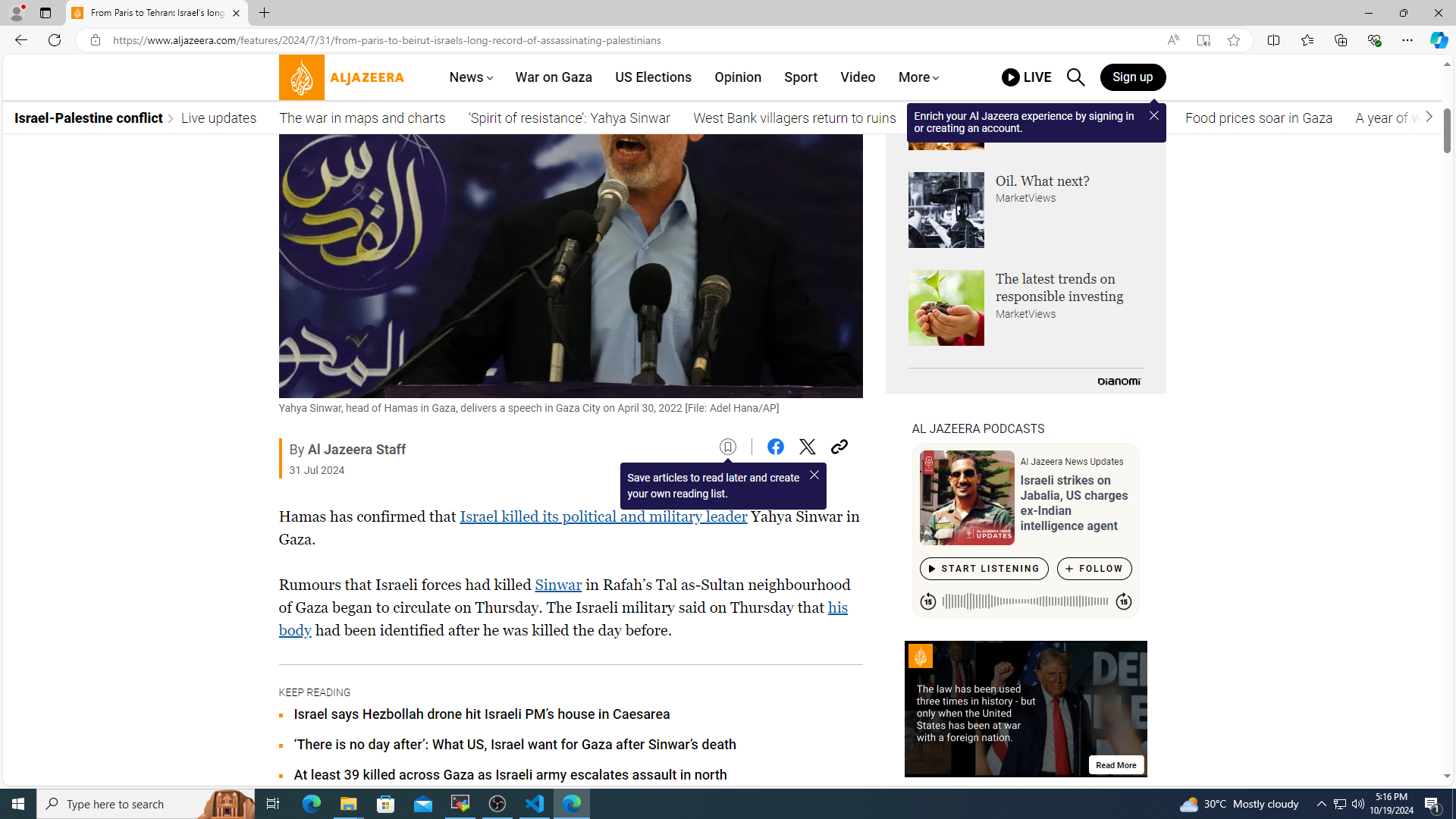Open US Elections section
This screenshot has height=819, width=1456.
coord(653,77)
